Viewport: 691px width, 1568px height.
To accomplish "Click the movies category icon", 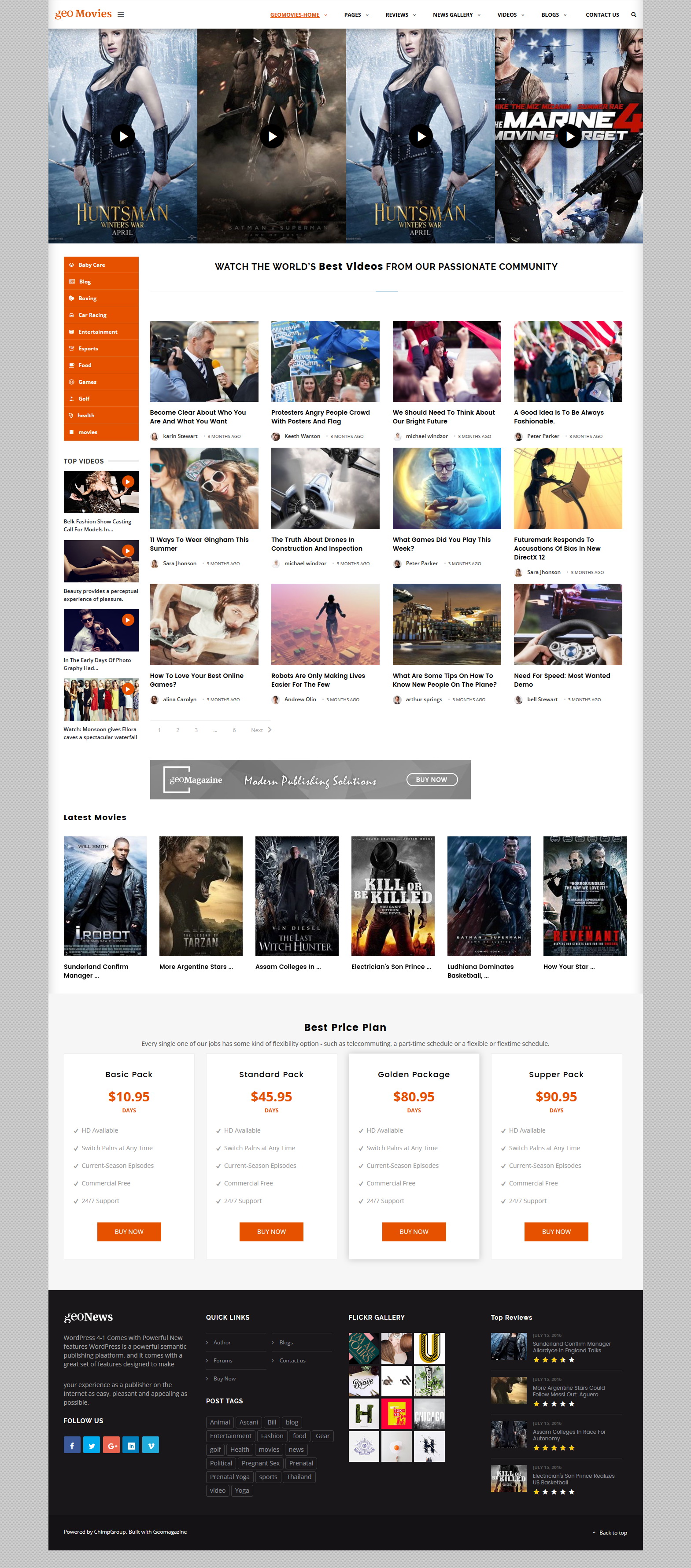I will pos(71,432).
